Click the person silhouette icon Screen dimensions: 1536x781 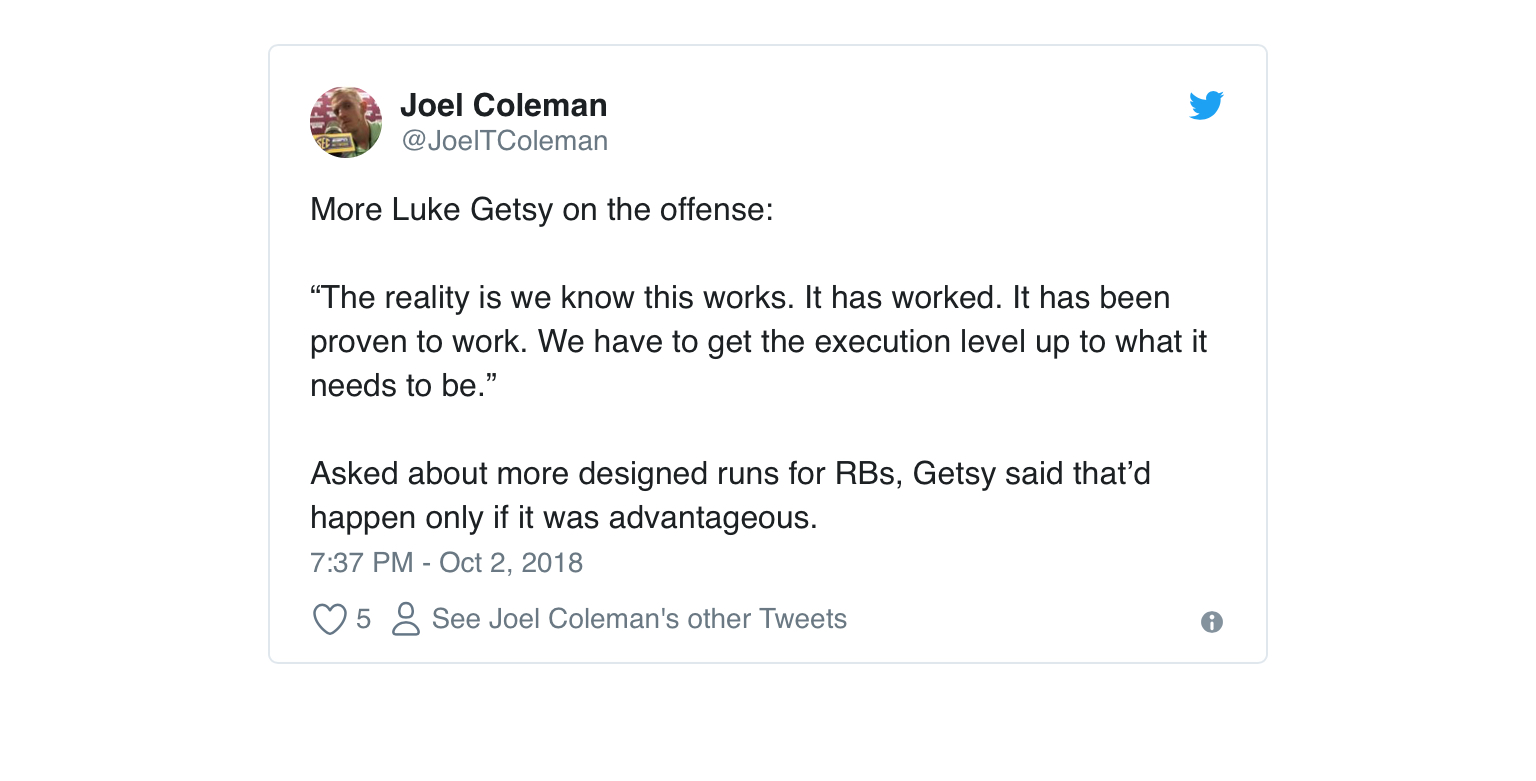pos(405,620)
